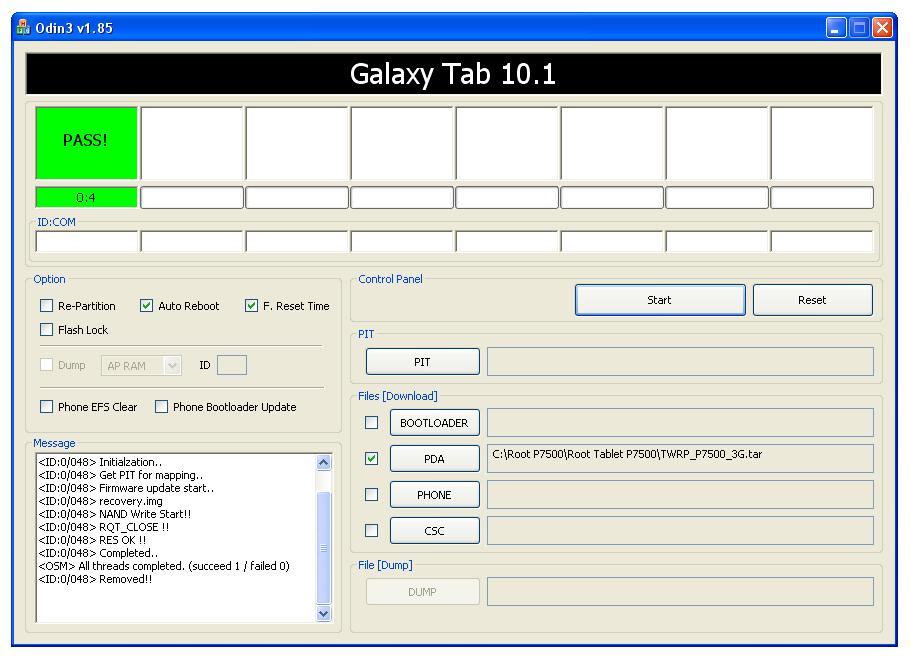Click the 'Removed!!' log line

point(95,579)
